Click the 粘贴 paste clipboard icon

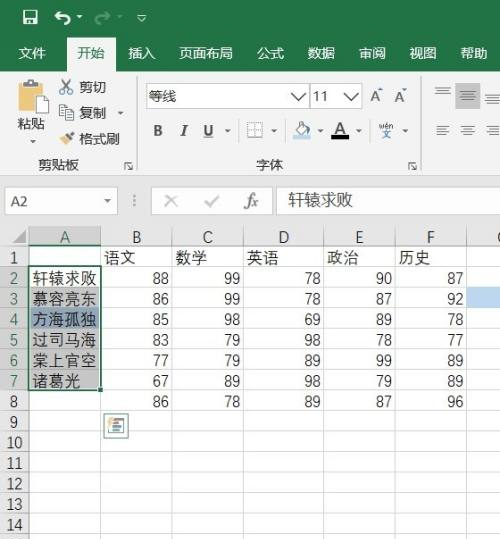[x=33, y=96]
